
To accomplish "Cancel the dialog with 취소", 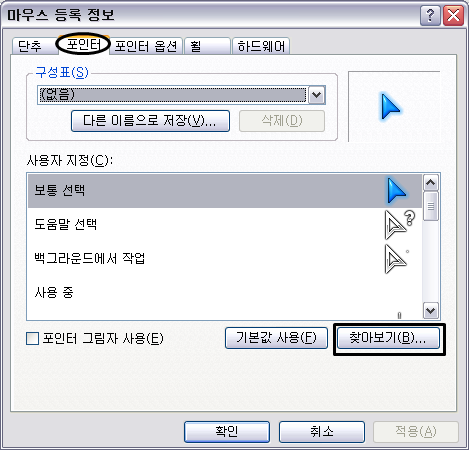I will coord(322,432).
